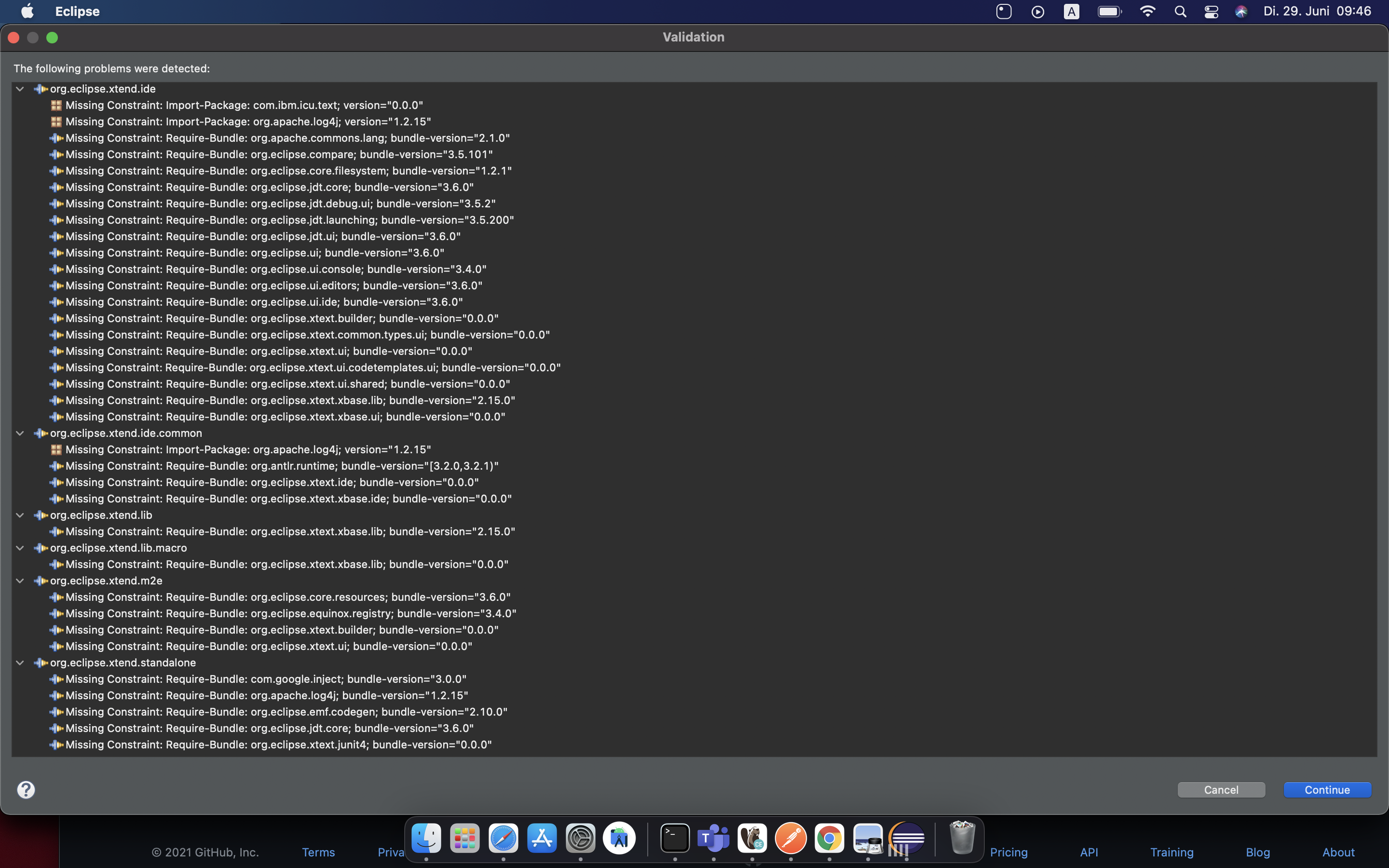Screen dimensions: 1389x868
Task: Open the Trash in the Dock
Action: [963, 838]
